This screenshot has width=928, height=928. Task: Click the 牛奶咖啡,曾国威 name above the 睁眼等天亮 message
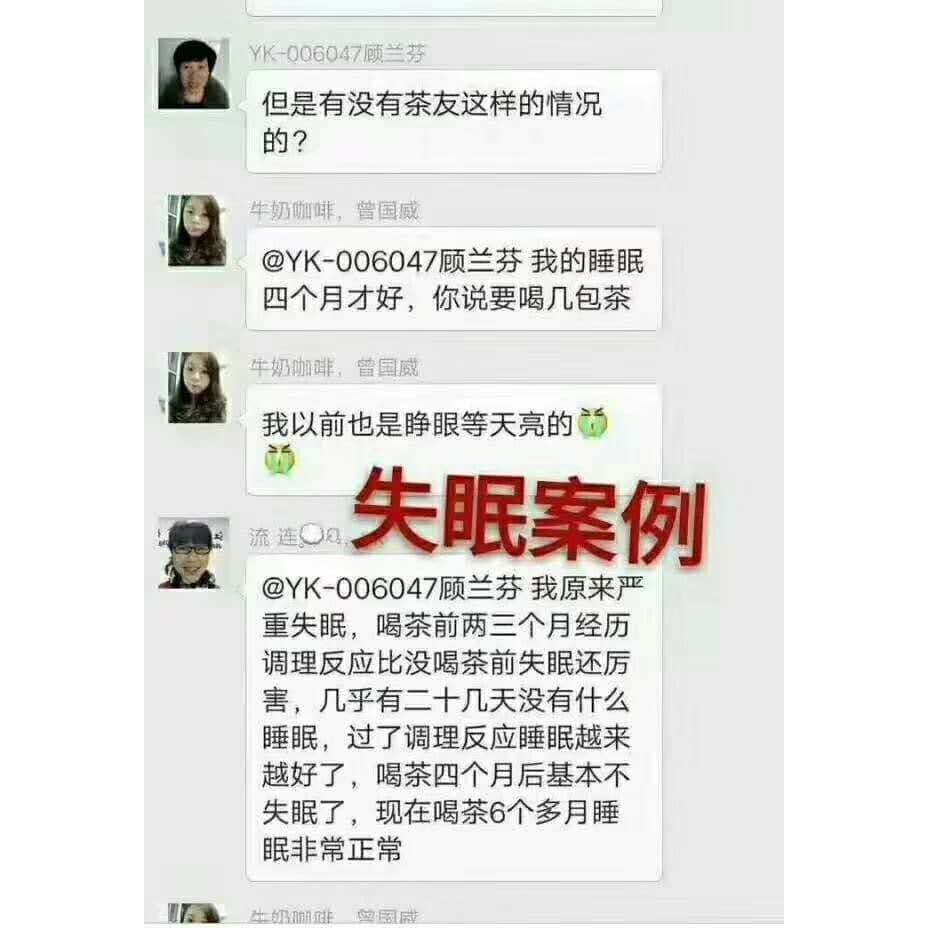coord(334,368)
